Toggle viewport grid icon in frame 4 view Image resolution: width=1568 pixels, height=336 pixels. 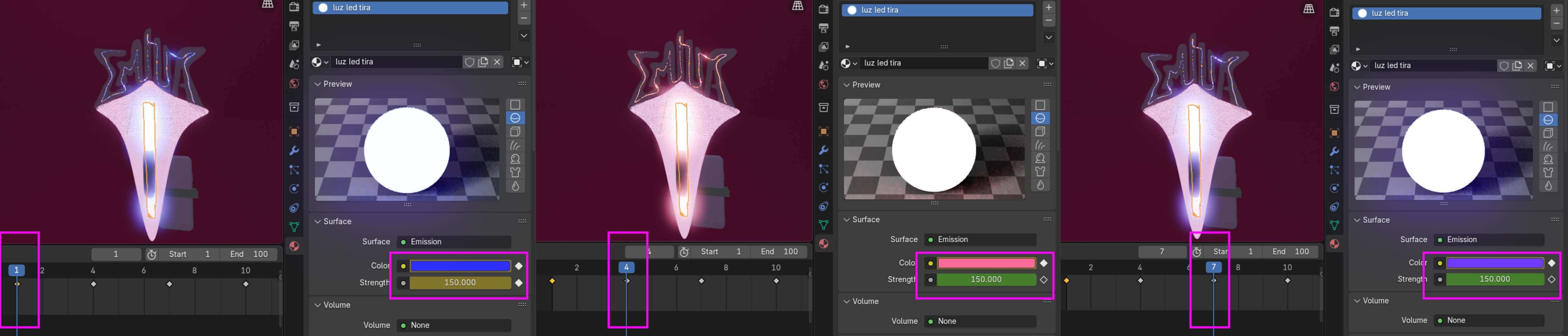pos(797,5)
